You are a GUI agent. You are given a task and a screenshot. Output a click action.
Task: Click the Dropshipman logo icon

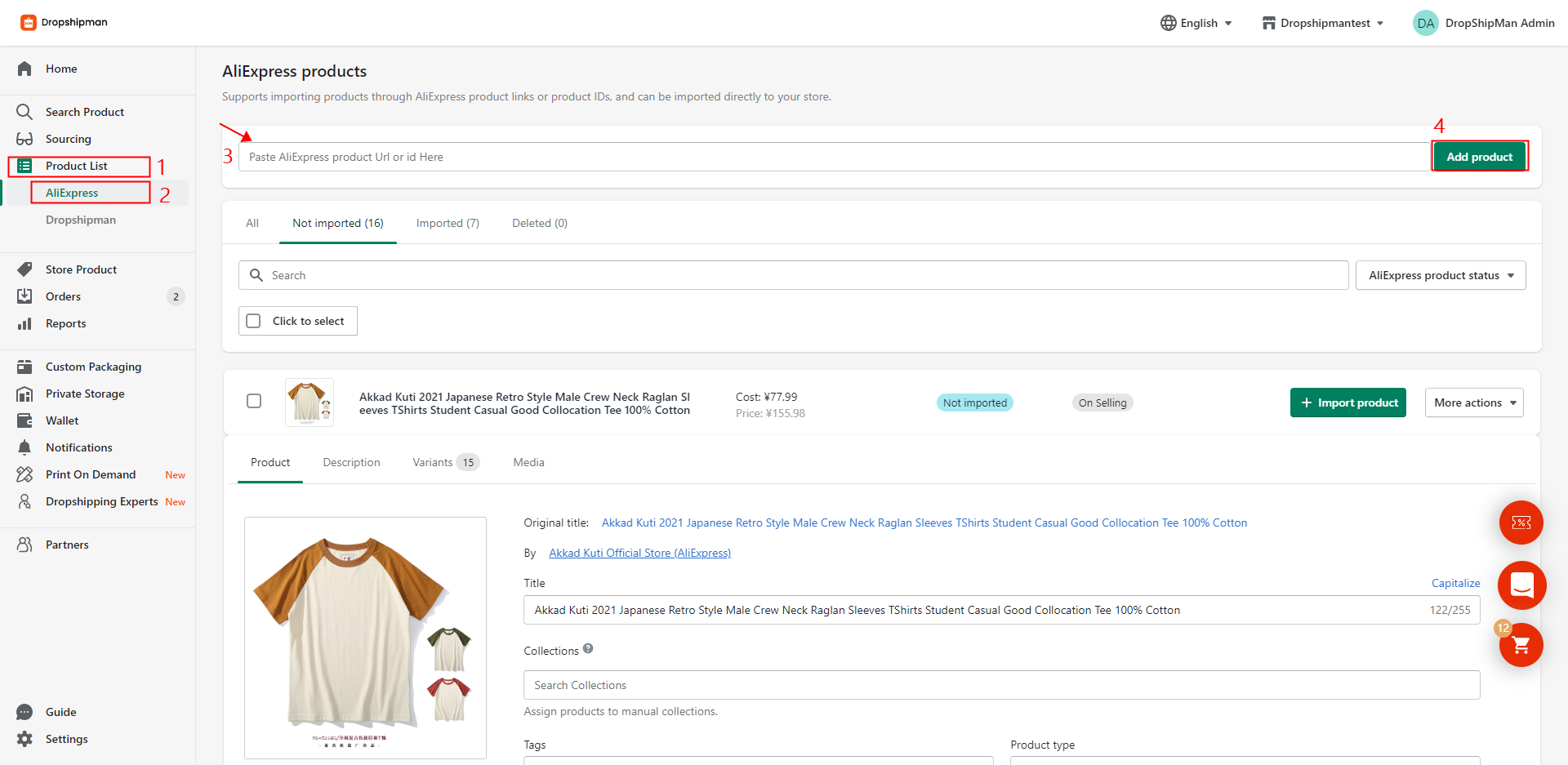29,23
